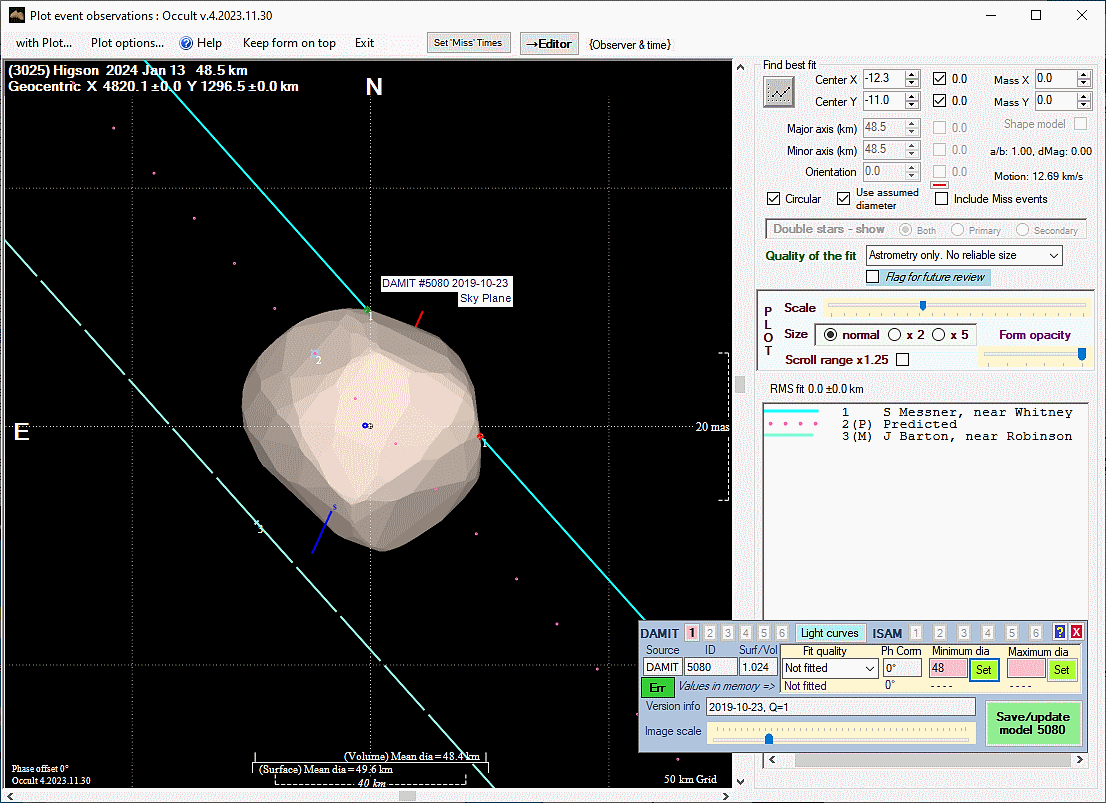Open the 'Plot options...' menu
This screenshot has height=803, width=1106.
[127, 43]
